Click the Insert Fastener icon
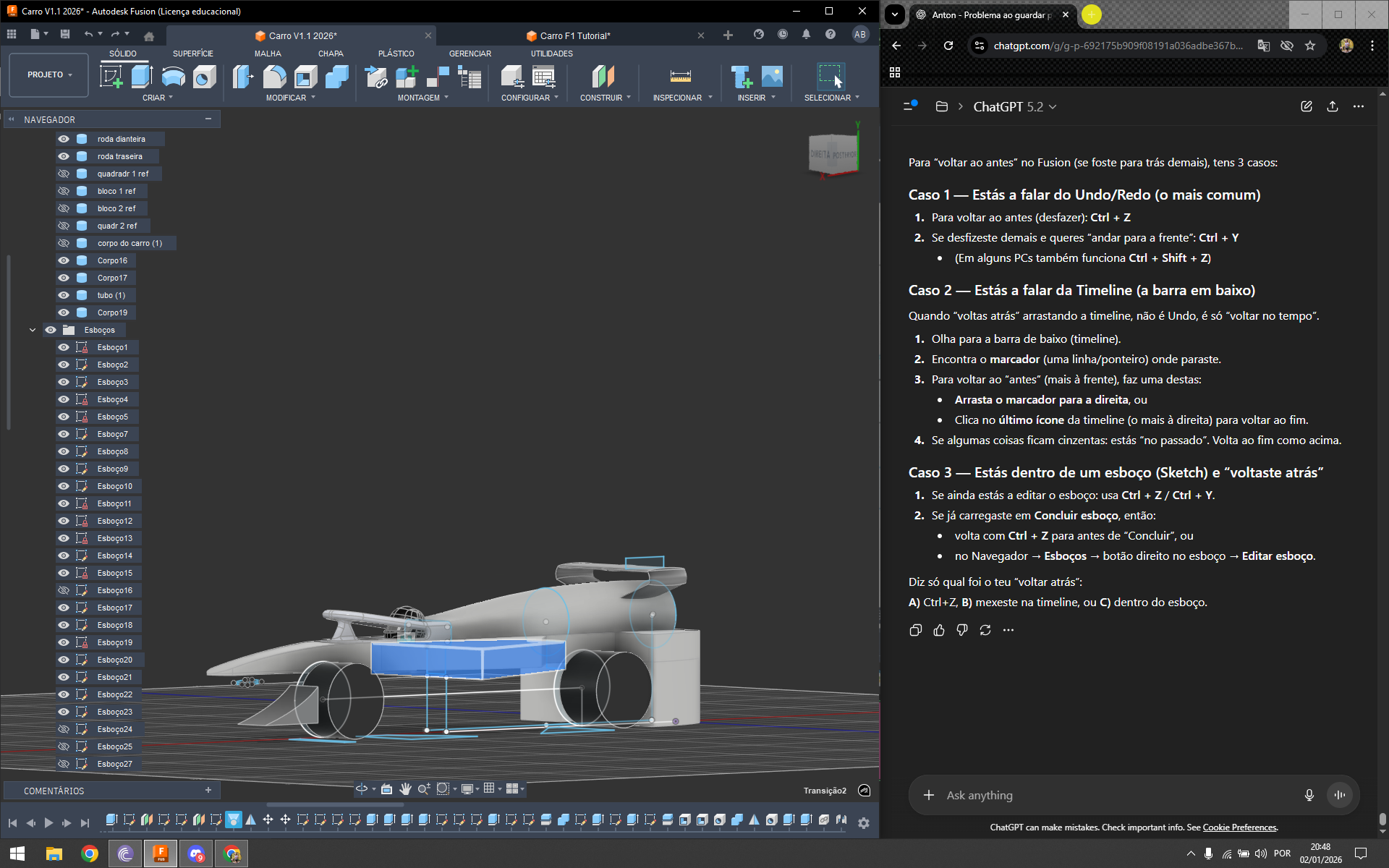 click(741, 76)
